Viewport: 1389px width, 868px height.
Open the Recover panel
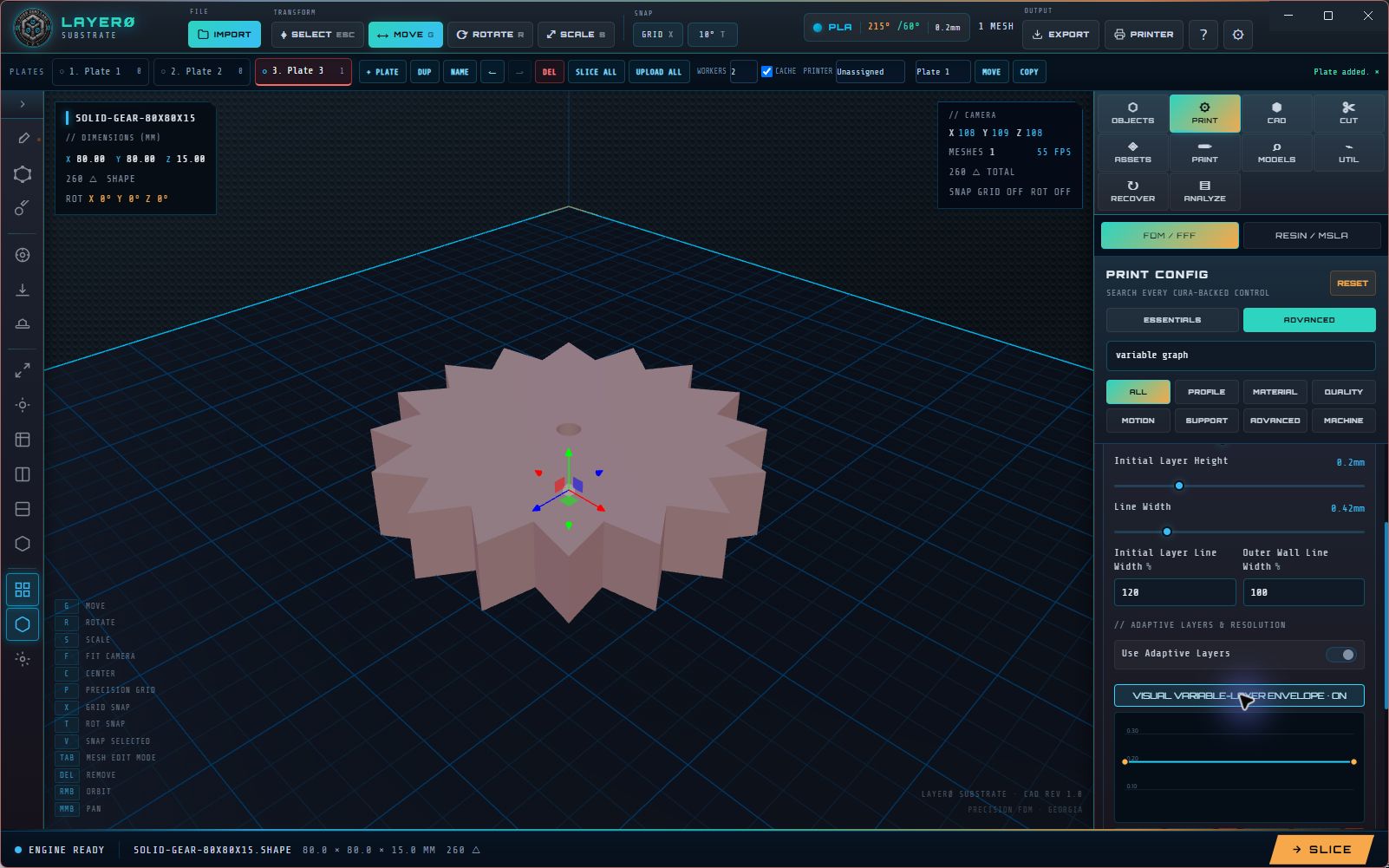[1132, 192]
